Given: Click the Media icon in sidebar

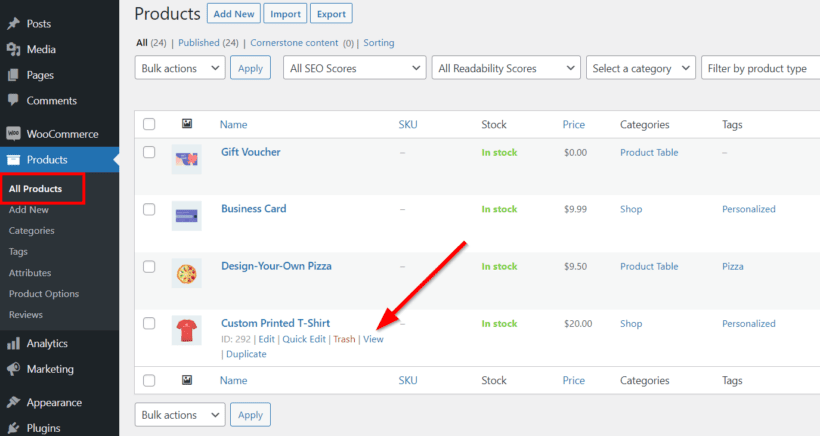Looking at the screenshot, I should (14, 49).
